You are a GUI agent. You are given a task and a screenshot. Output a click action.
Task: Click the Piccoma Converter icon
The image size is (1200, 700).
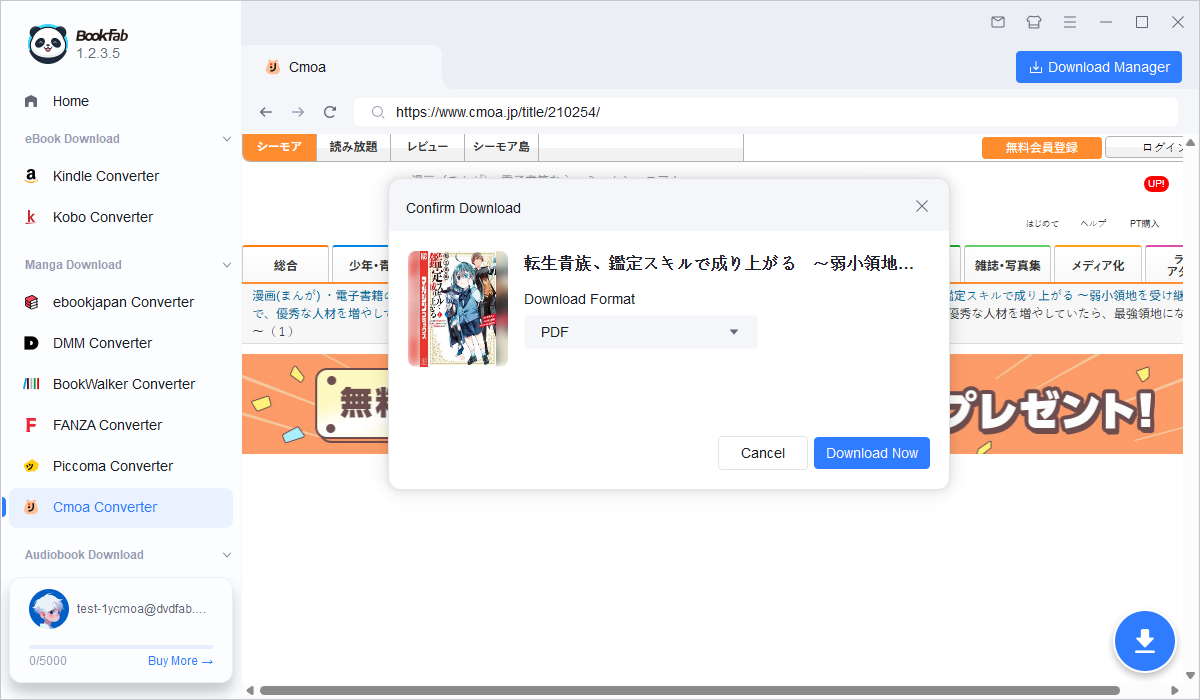(x=32, y=466)
